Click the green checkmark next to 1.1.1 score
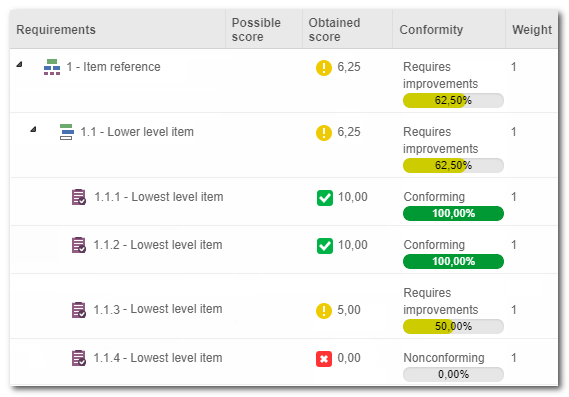The image size is (569, 397). pos(325,198)
